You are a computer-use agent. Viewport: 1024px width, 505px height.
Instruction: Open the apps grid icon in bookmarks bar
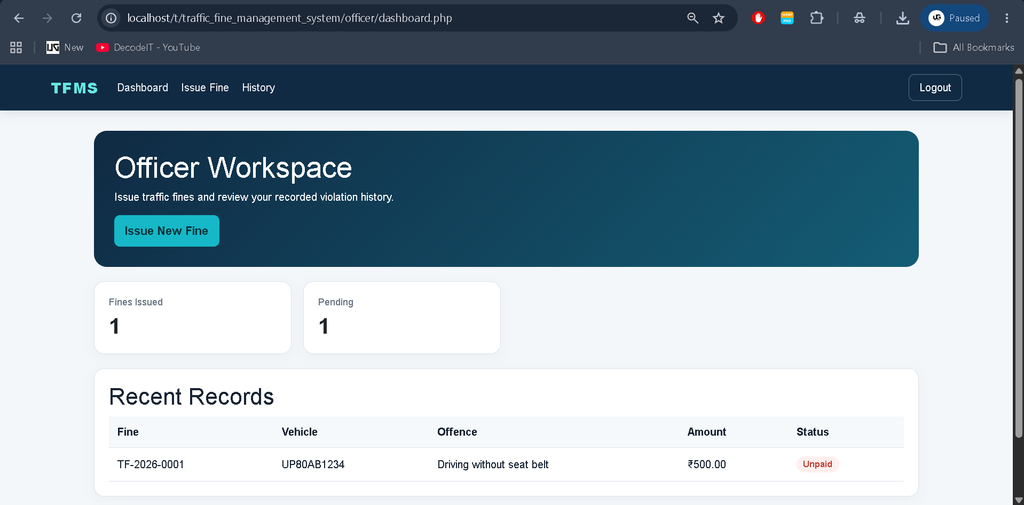click(x=16, y=47)
